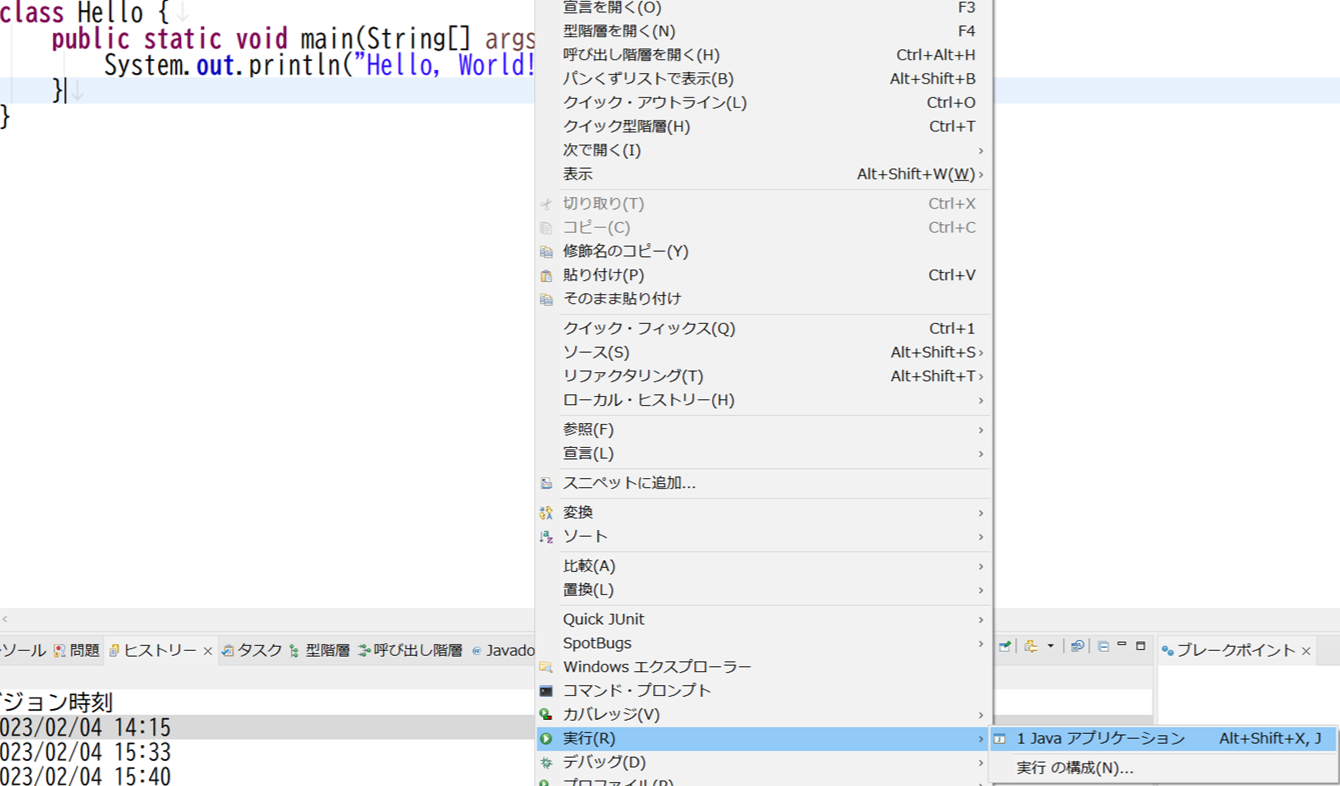Click the Breakpoints tab double-dot icon
1340x786 pixels.
[1168, 649]
